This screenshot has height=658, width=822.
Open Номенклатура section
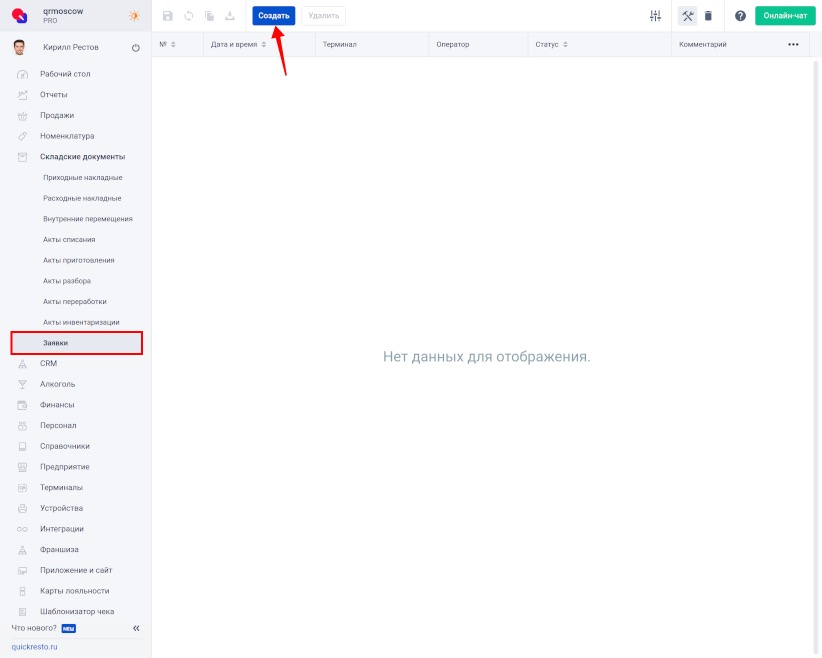point(67,136)
